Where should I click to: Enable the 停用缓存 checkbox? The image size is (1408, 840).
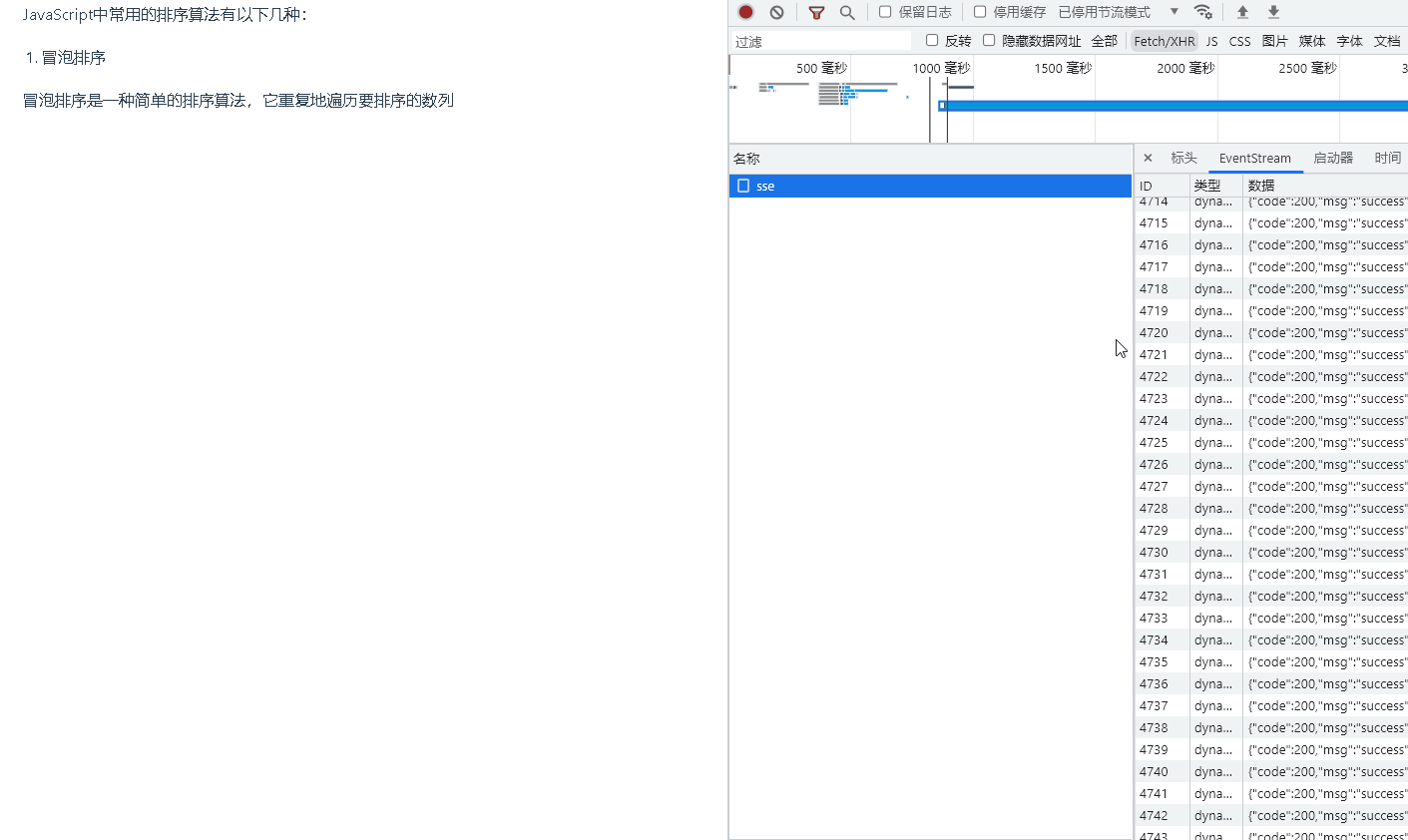click(979, 12)
